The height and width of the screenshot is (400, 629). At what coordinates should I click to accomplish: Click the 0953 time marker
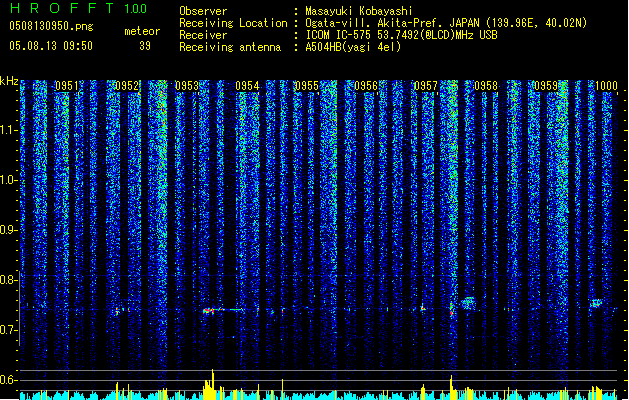187,86
